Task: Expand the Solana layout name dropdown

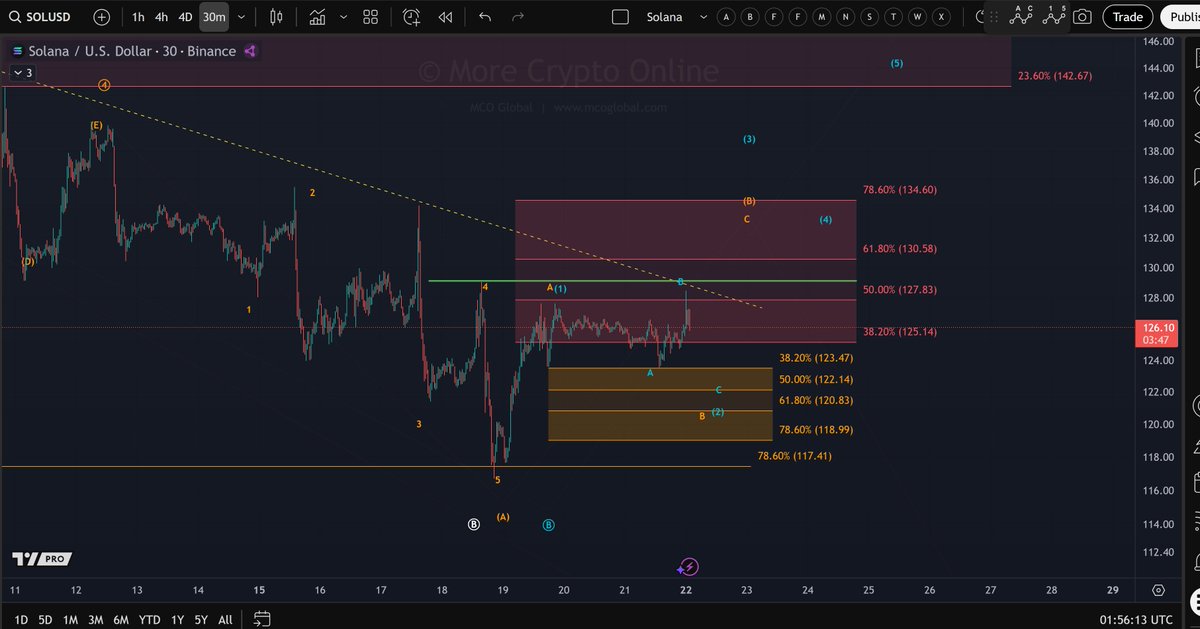Action: [x=703, y=17]
